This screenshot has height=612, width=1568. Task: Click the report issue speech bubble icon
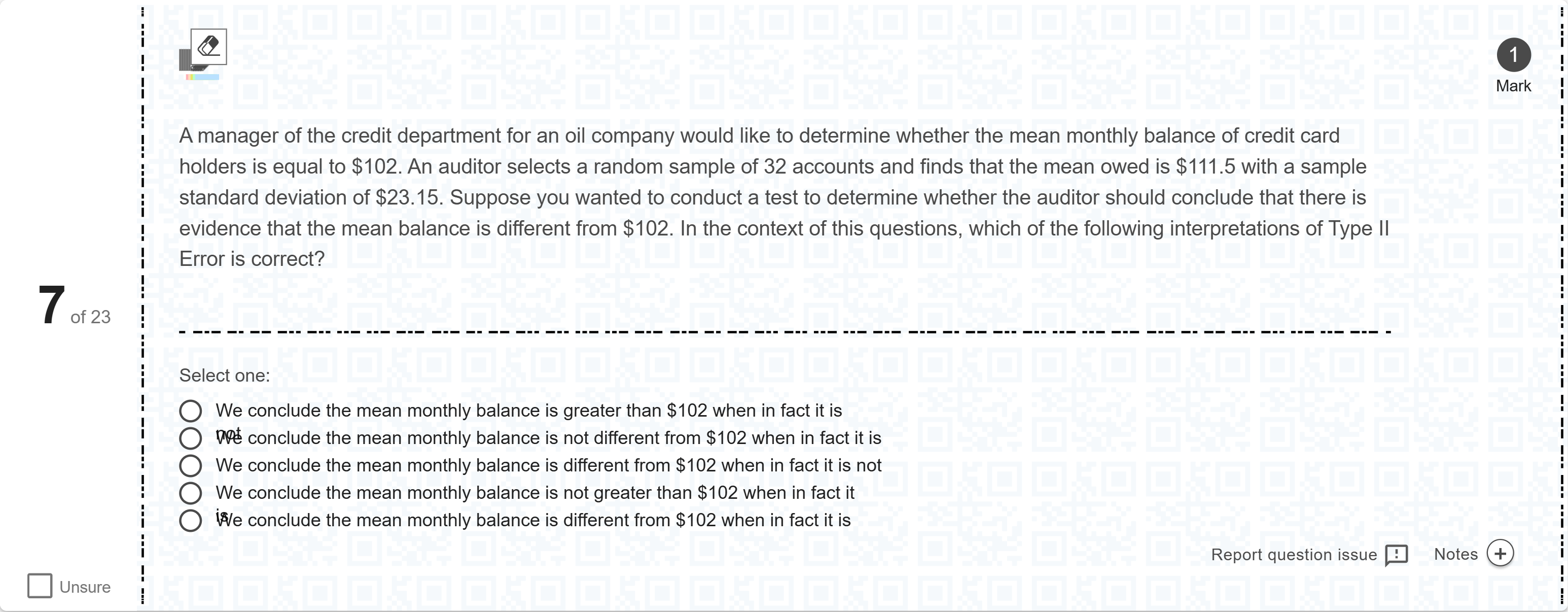tap(1396, 555)
